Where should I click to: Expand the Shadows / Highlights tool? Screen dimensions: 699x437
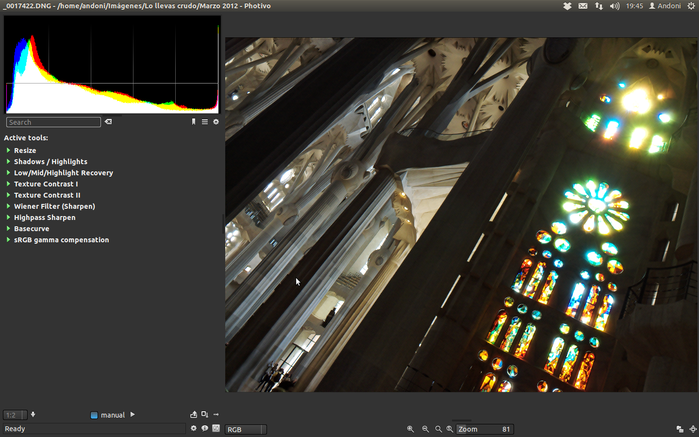(9, 161)
